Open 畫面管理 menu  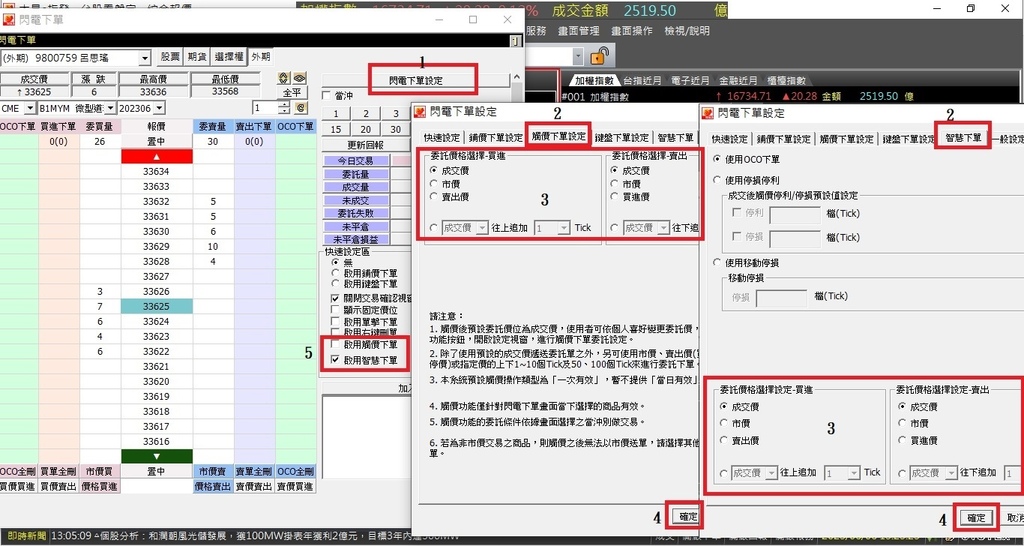(579, 31)
